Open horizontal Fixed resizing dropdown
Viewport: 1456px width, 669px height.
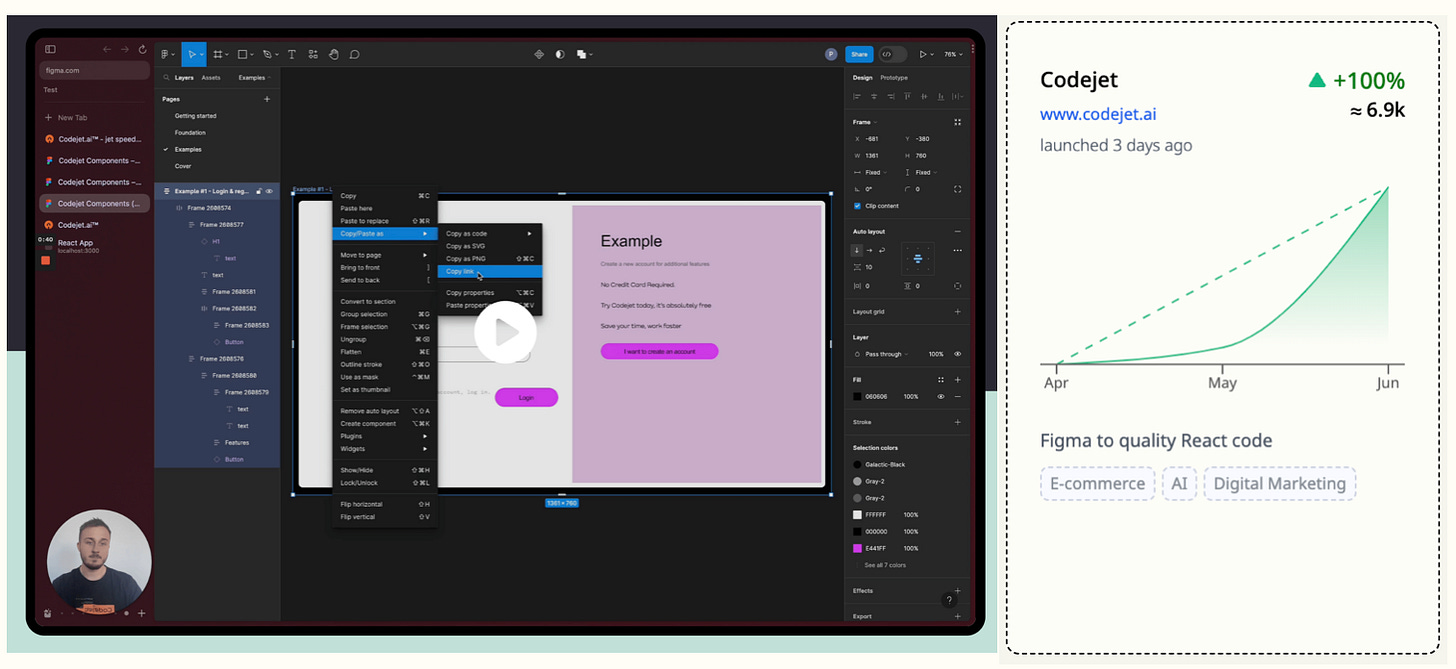877,172
